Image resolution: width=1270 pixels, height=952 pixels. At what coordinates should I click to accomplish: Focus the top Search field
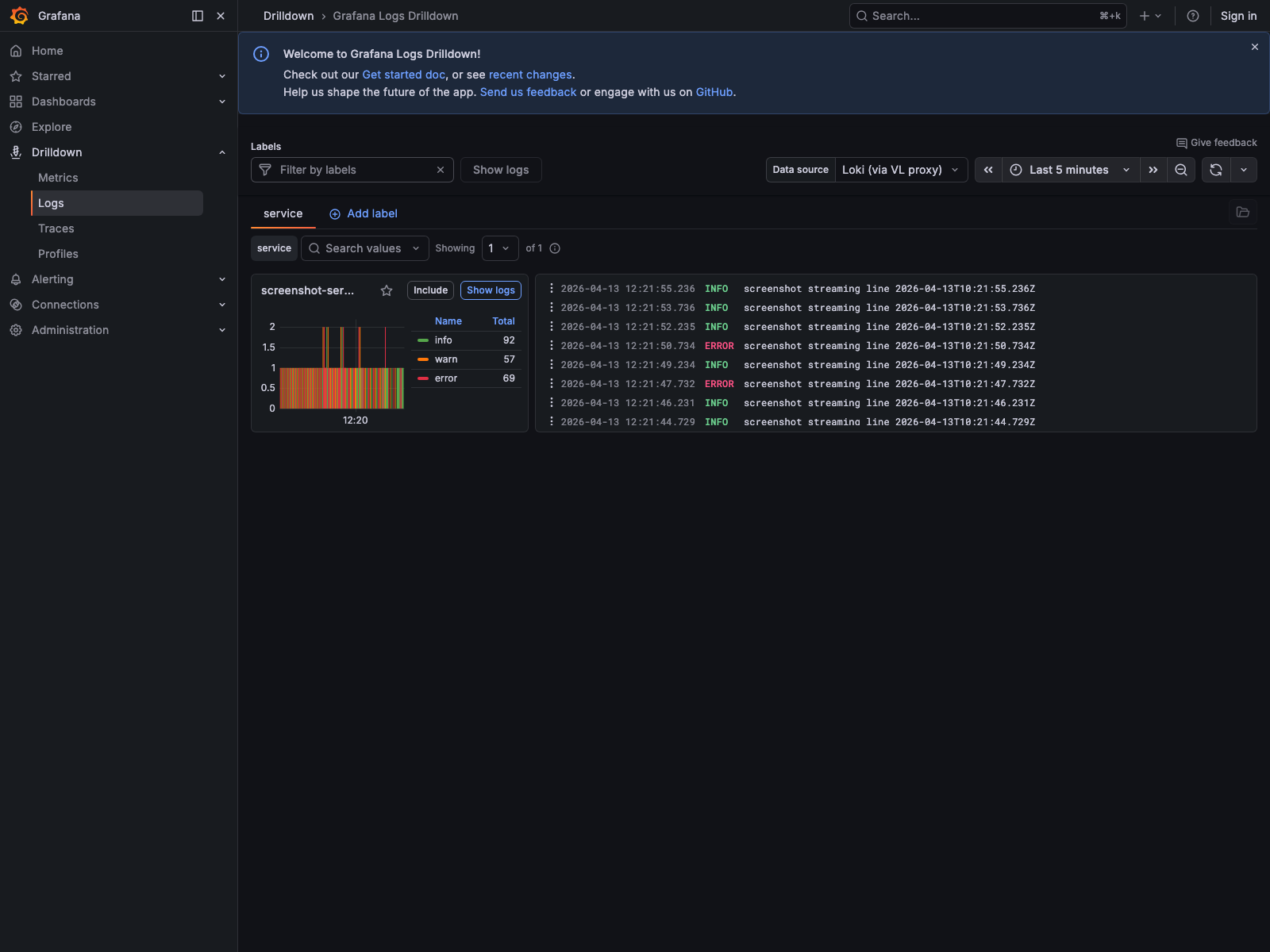987,16
